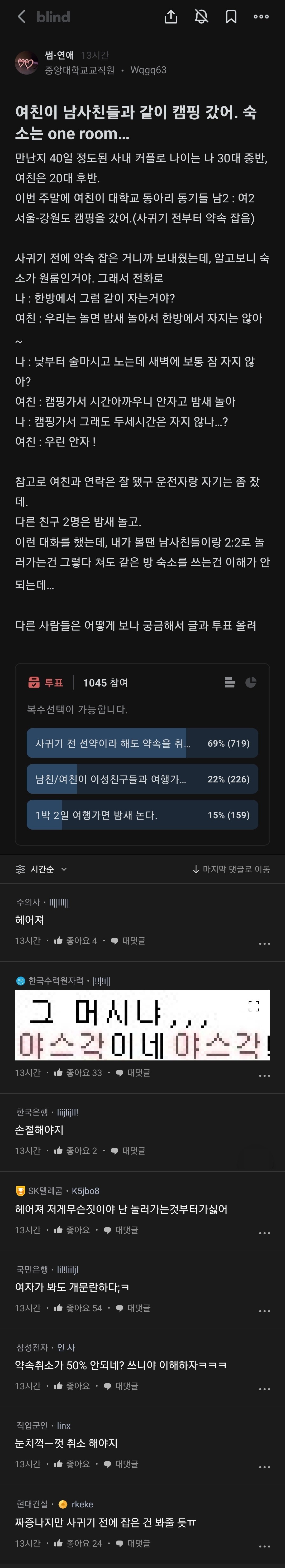Open the 썸·연애 channel
285x1568 pixels.
59,55
